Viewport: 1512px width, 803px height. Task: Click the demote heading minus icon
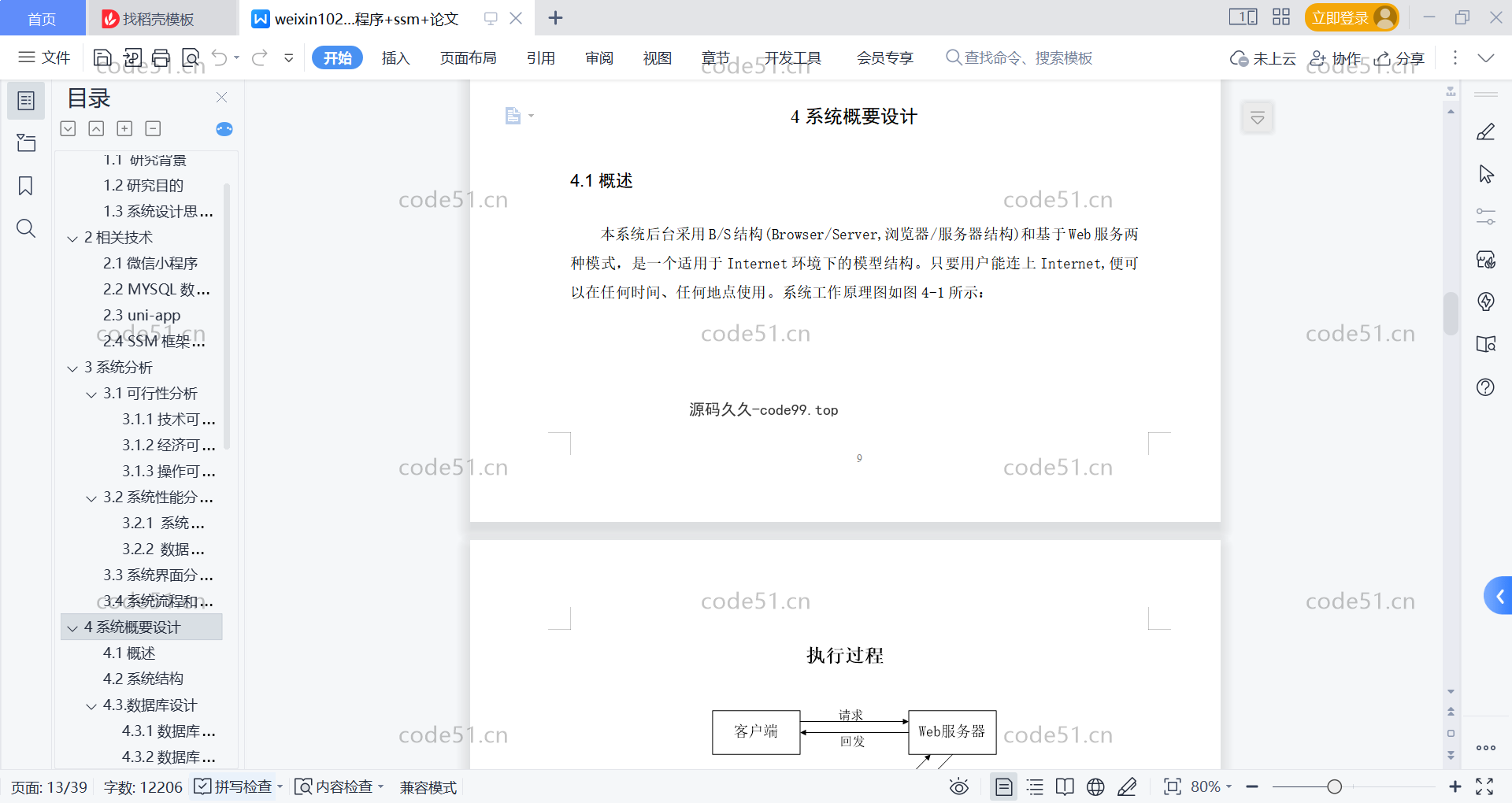(153, 128)
